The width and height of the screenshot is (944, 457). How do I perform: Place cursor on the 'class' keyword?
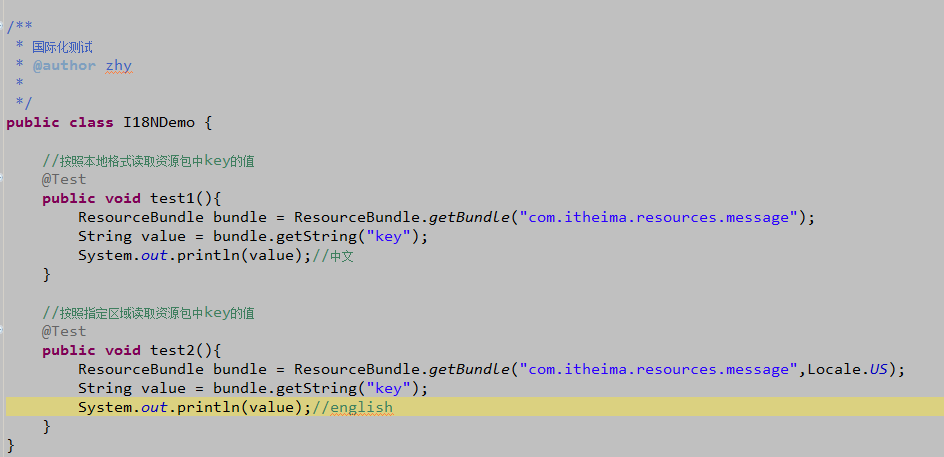point(92,123)
